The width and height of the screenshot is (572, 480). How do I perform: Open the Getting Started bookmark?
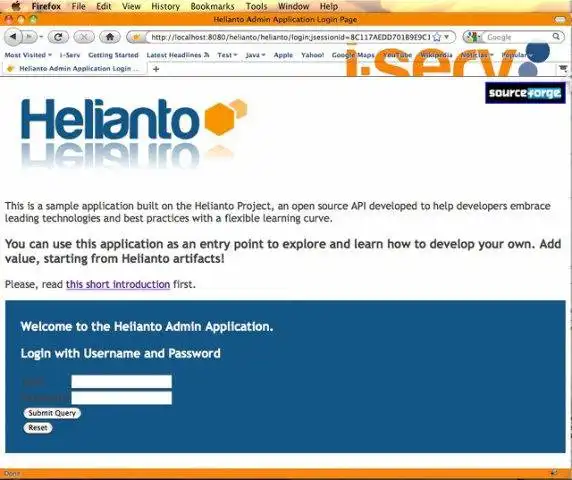coord(113,55)
